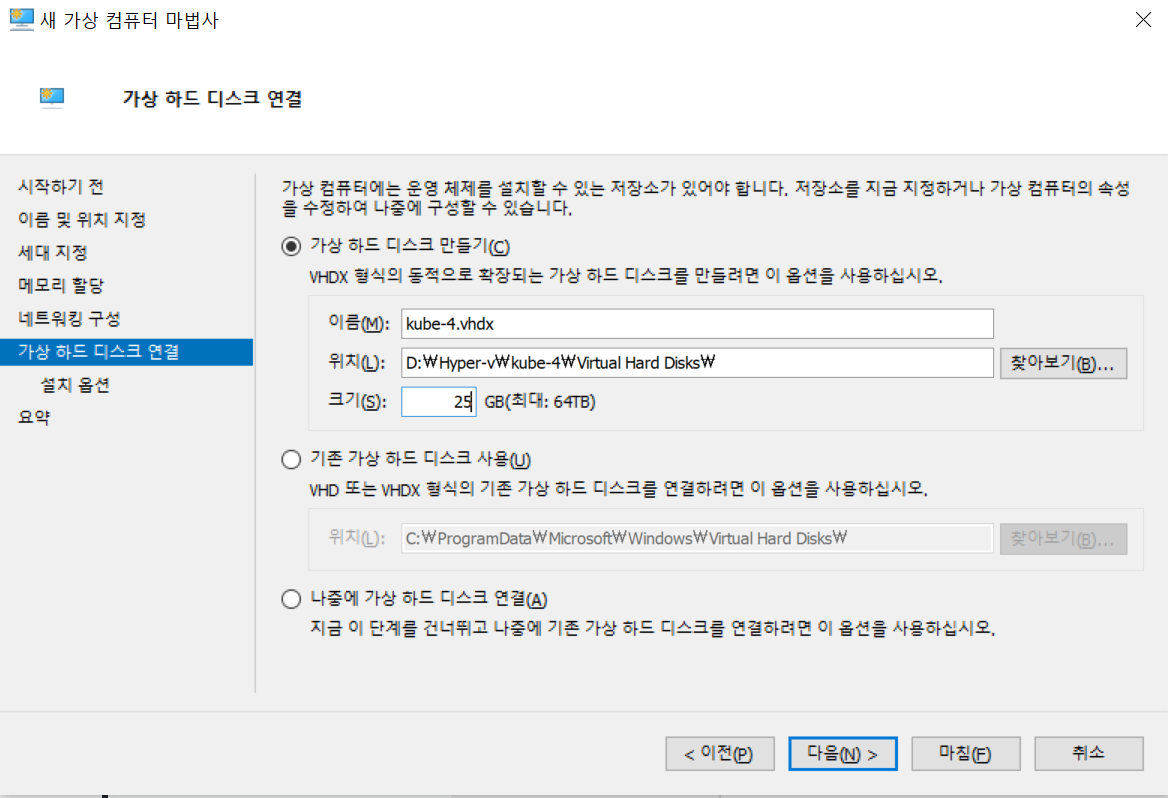Open the 메모리 할당 step
The height and width of the screenshot is (798, 1168).
pos(61,285)
